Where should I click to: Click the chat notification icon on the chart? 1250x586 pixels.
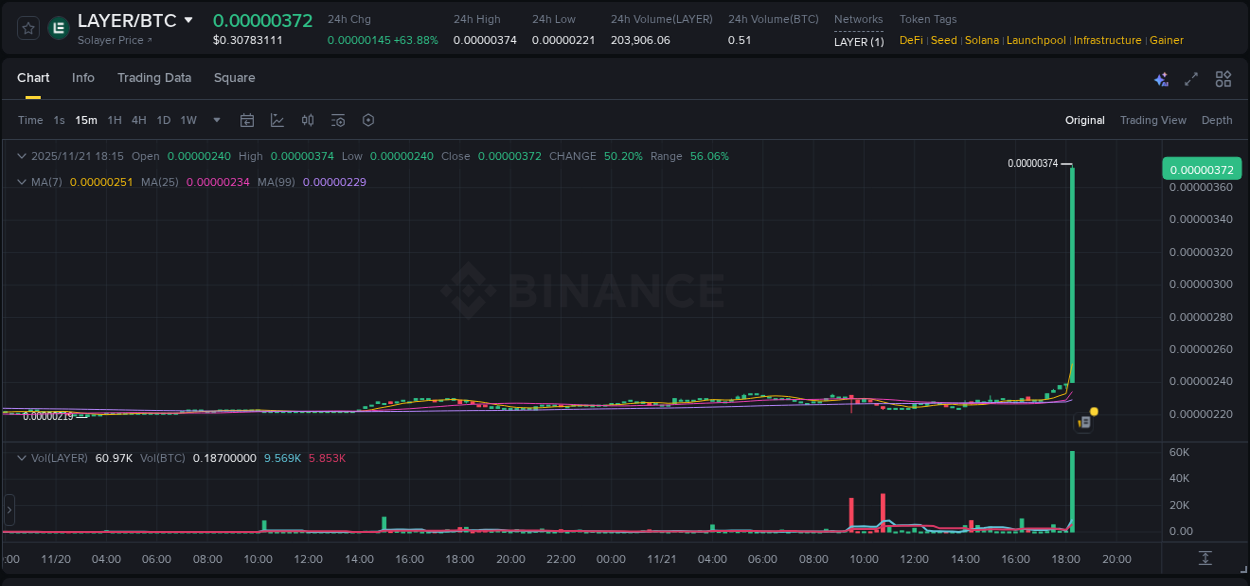point(1083,422)
